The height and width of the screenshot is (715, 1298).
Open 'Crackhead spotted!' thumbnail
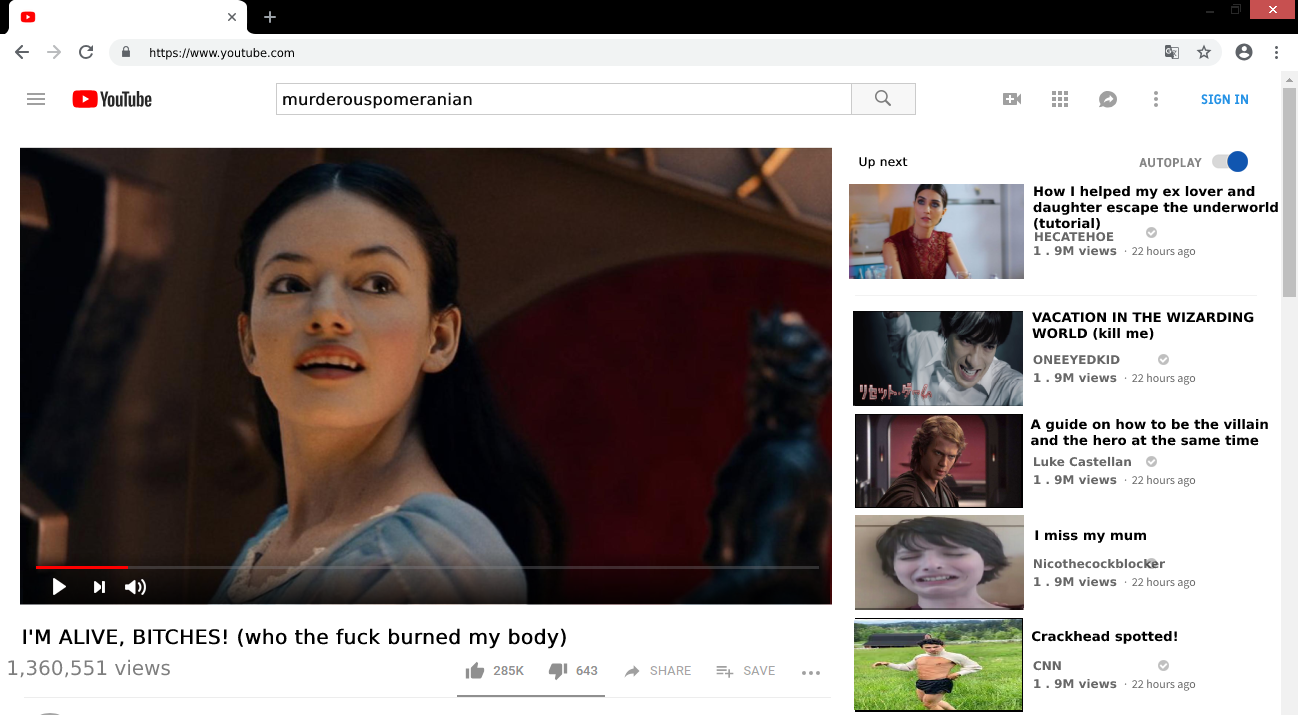click(938, 665)
